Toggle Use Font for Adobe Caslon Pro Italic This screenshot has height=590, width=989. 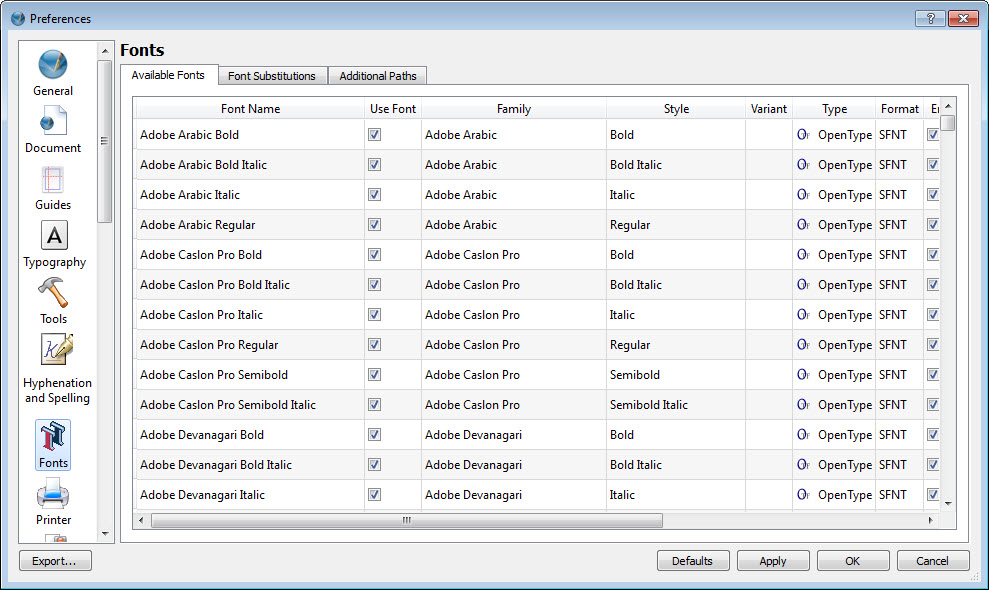coord(375,314)
